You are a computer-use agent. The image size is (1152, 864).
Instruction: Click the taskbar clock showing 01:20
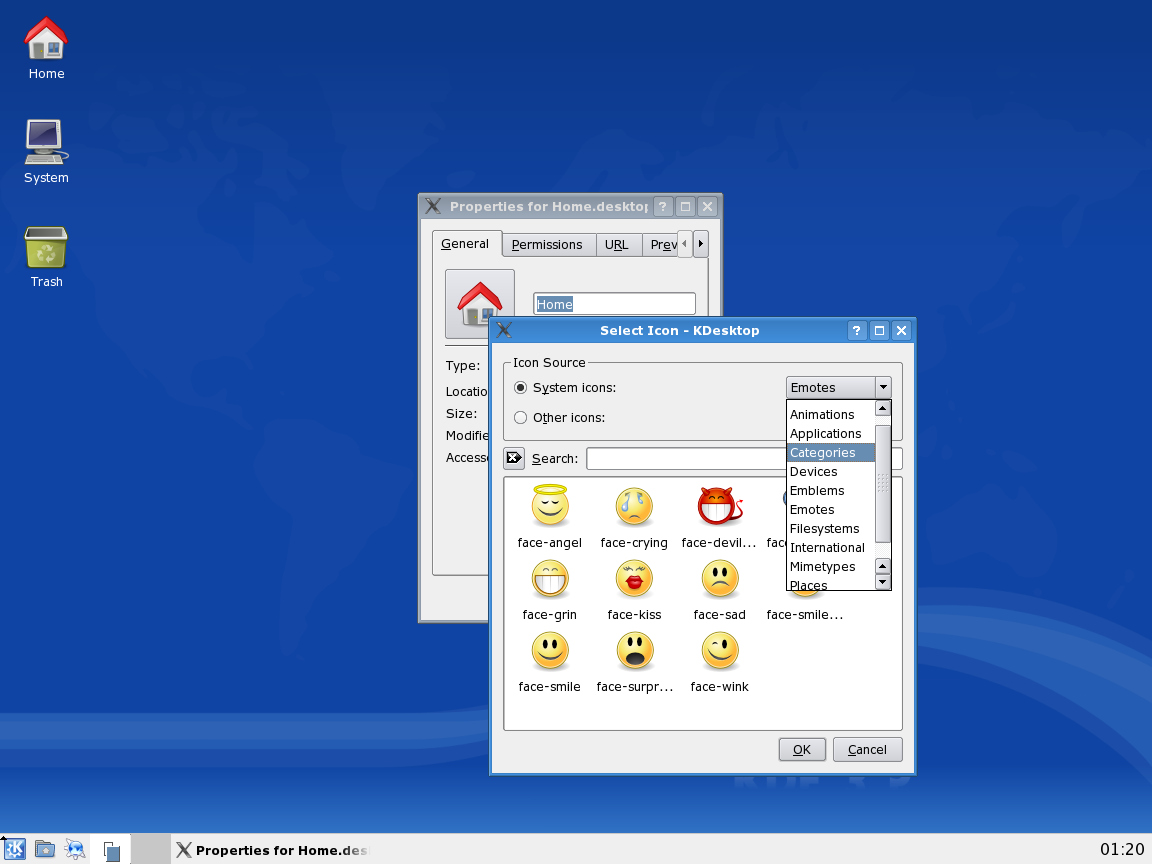(1122, 850)
